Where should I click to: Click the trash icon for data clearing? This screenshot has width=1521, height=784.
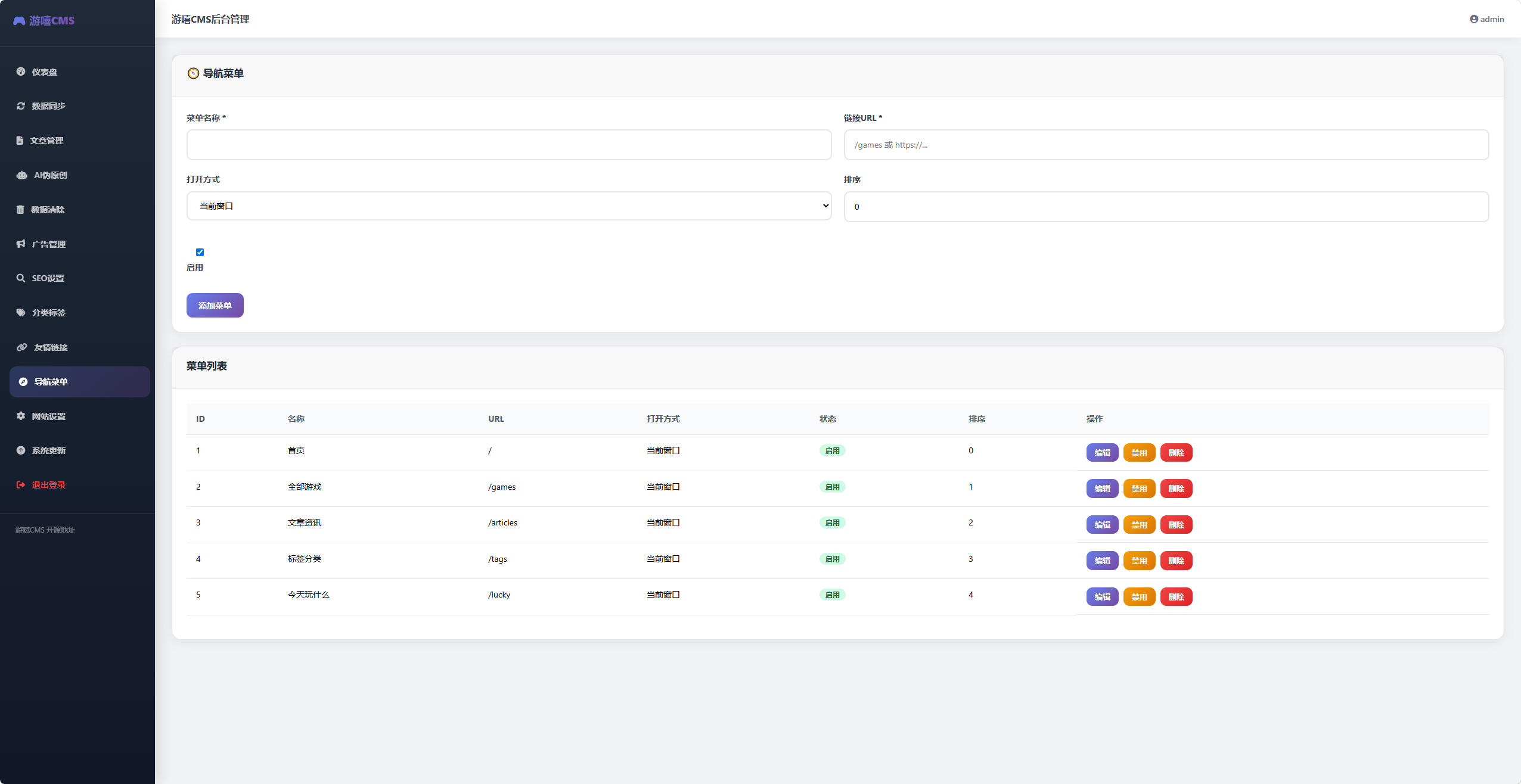(20, 210)
